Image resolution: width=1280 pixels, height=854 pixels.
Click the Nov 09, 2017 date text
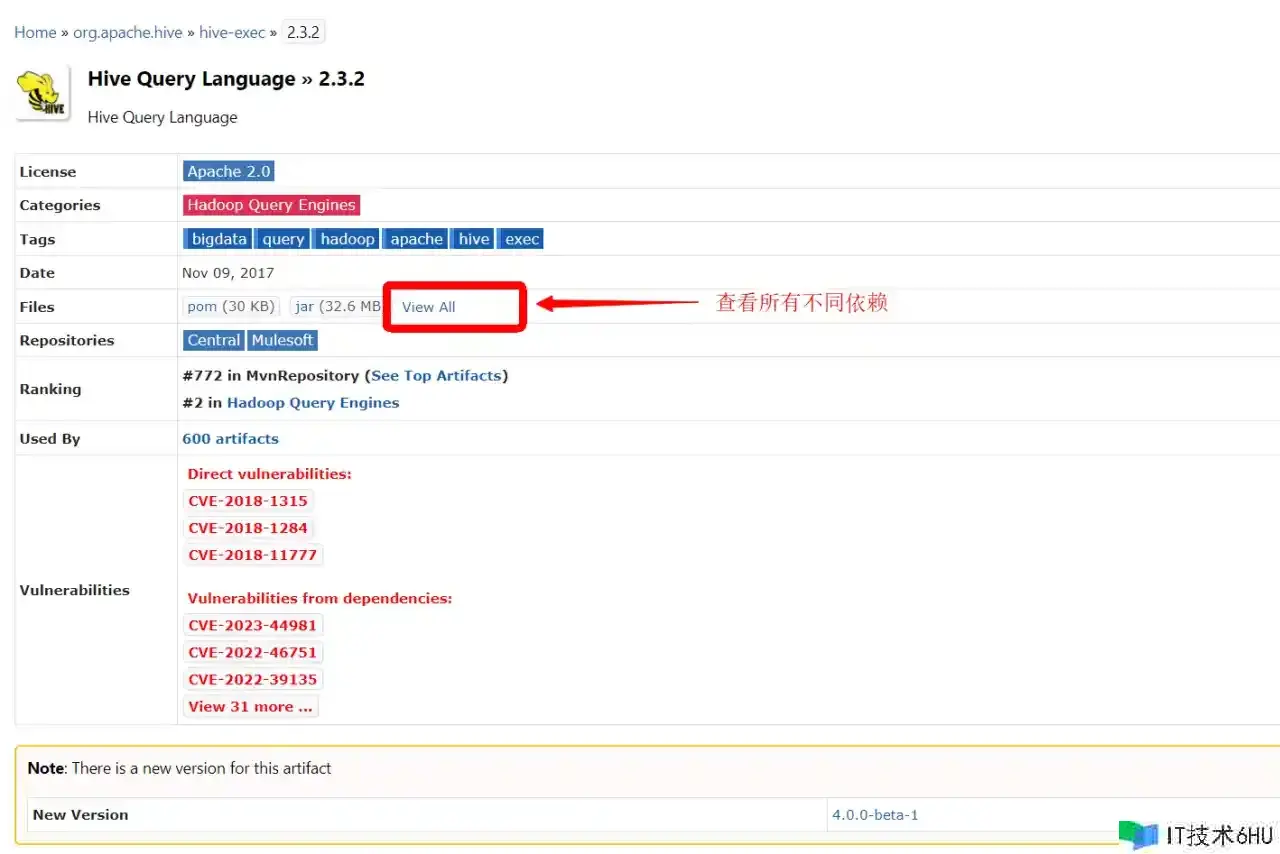(x=228, y=272)
